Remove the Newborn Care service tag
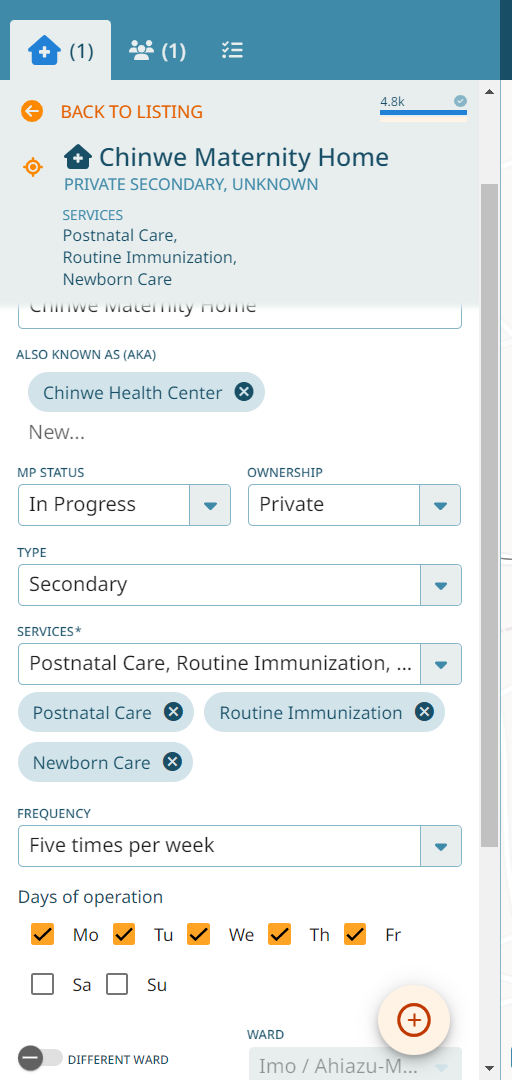 (172, 762)
